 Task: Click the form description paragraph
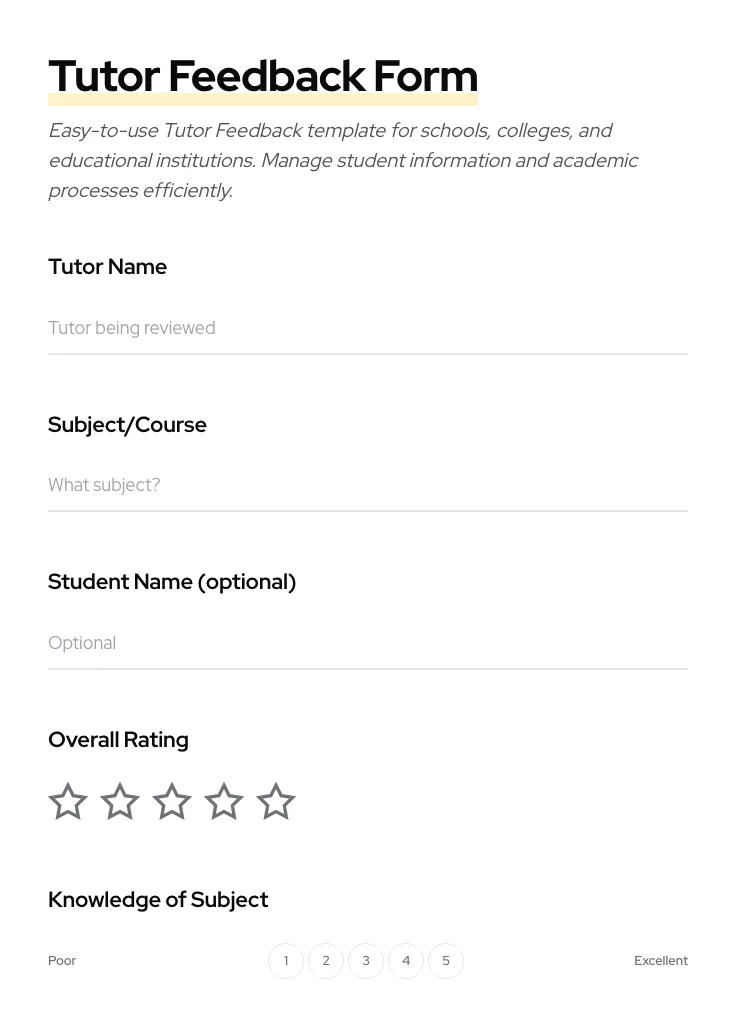[343, 160]
